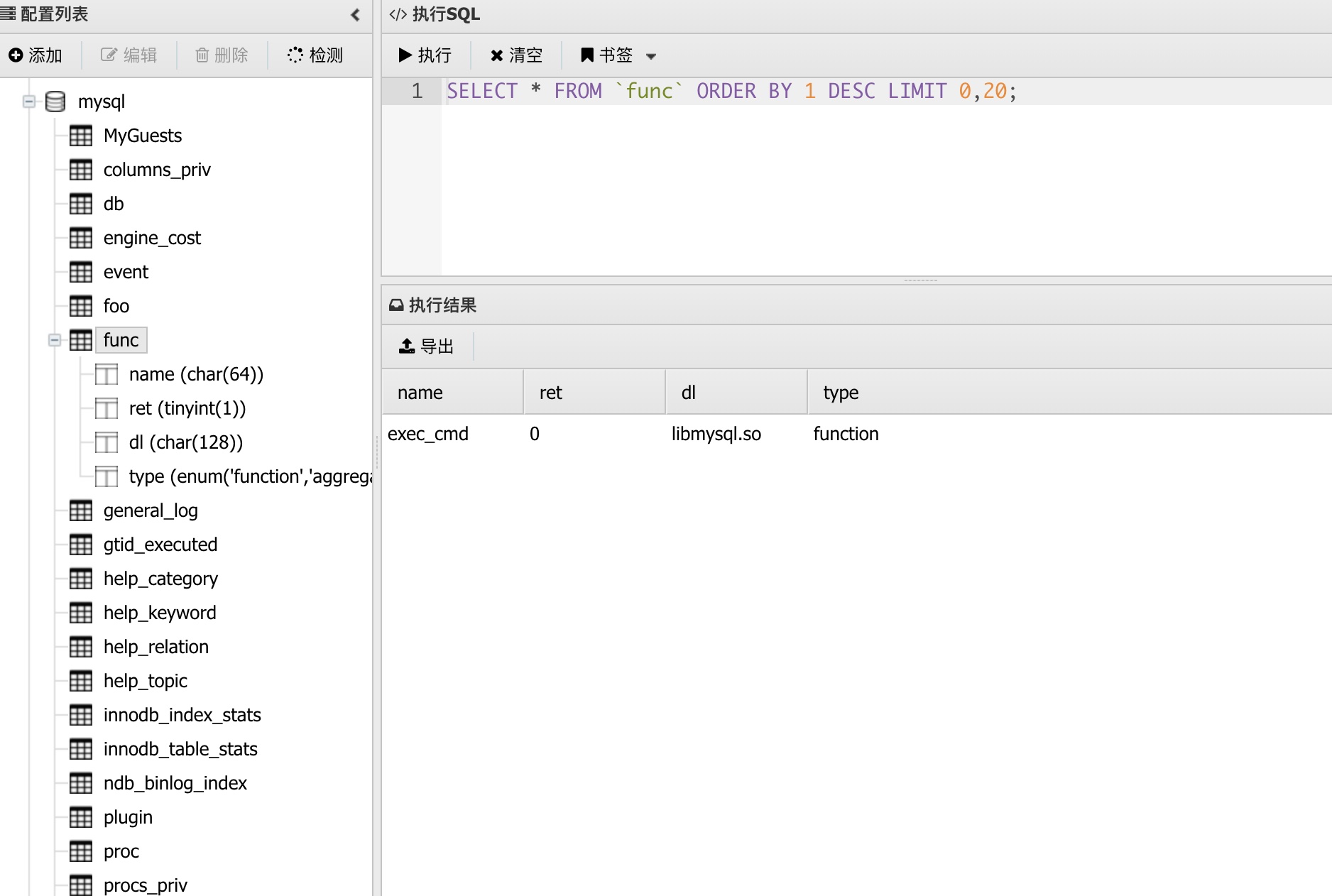This screenshot has width=1332, height=896.
Task: Click the libmysql.so result cell
Action: pos(716,434)
